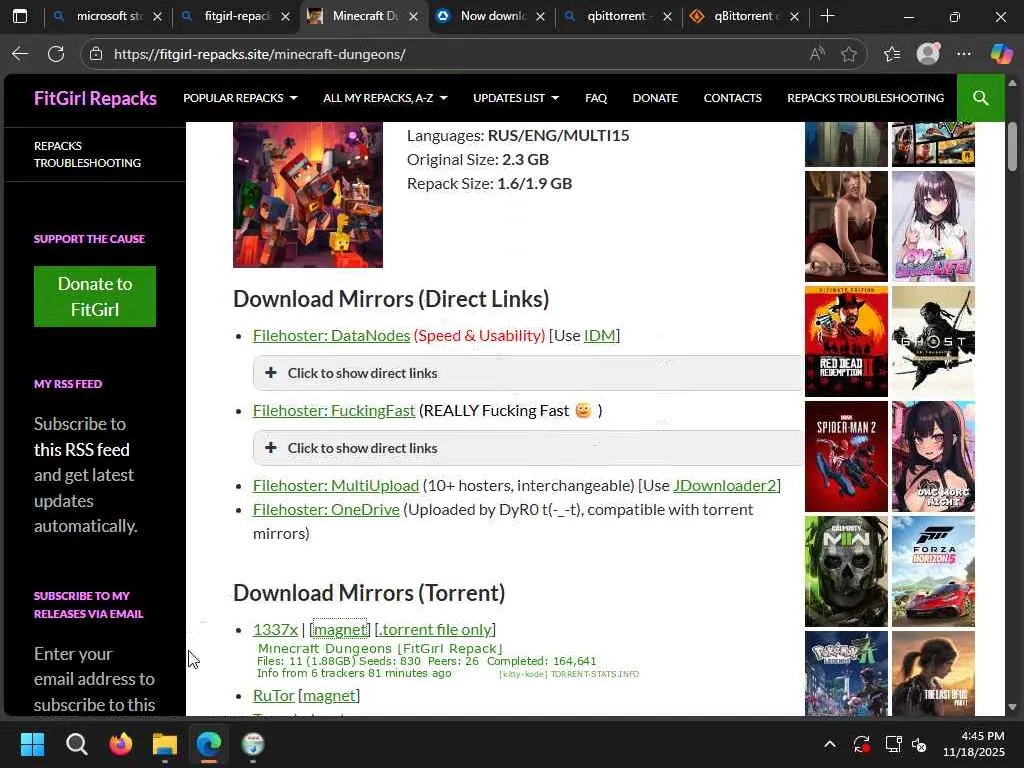
Task: Open the 1337x torrent link
Action: [x=275, y=630]
